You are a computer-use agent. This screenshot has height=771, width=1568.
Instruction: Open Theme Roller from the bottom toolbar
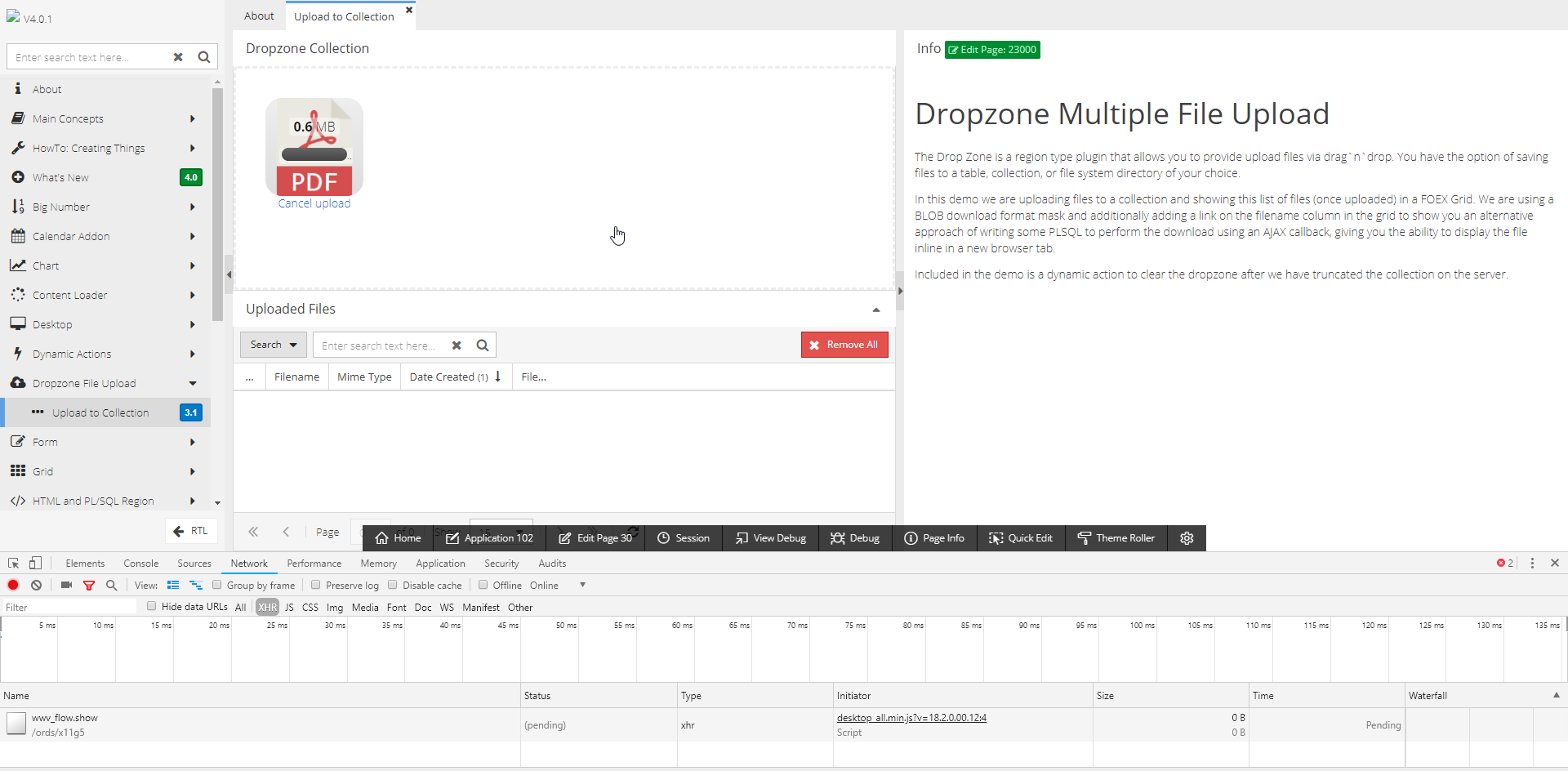(1116, 537)
